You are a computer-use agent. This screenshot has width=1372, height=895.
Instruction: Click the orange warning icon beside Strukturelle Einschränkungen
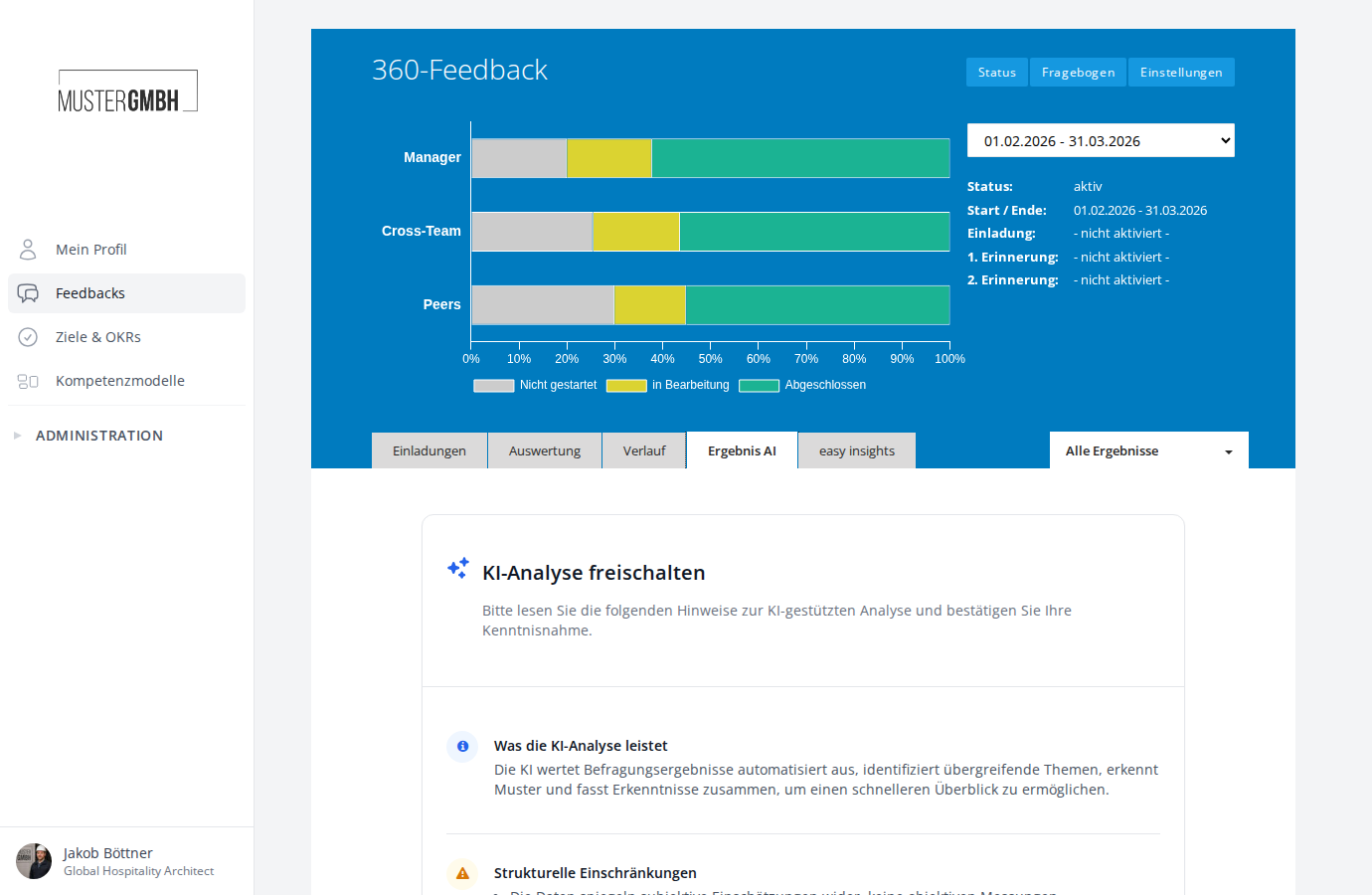(462, 873)
